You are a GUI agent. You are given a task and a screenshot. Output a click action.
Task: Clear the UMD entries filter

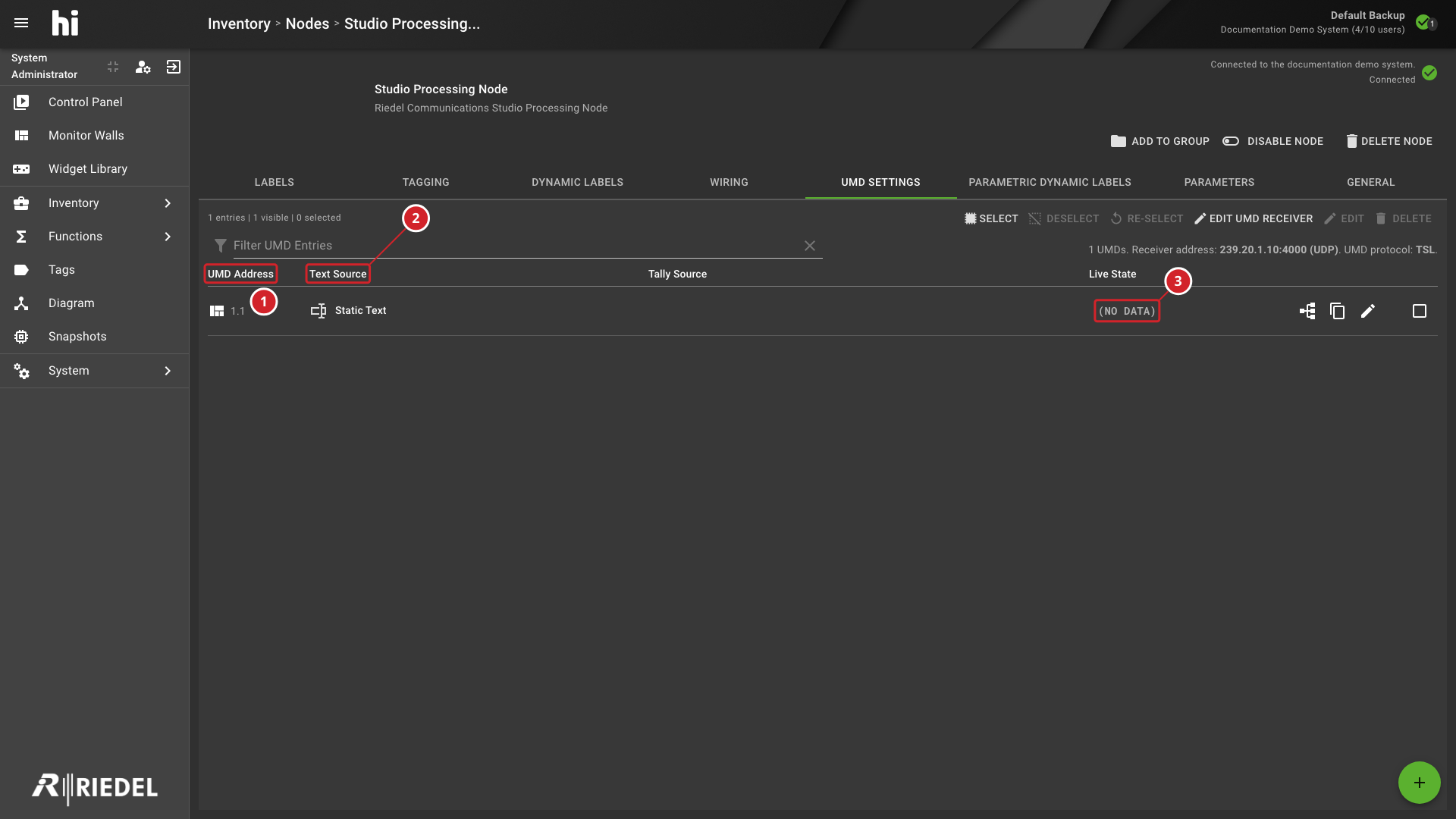point(810,246)
